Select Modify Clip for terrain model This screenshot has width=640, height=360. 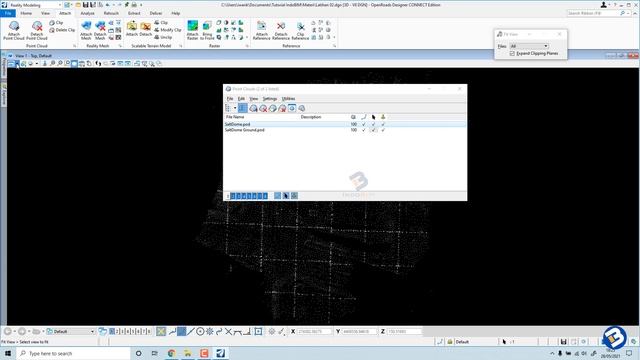pyautogui.click(x=168, y=30)
